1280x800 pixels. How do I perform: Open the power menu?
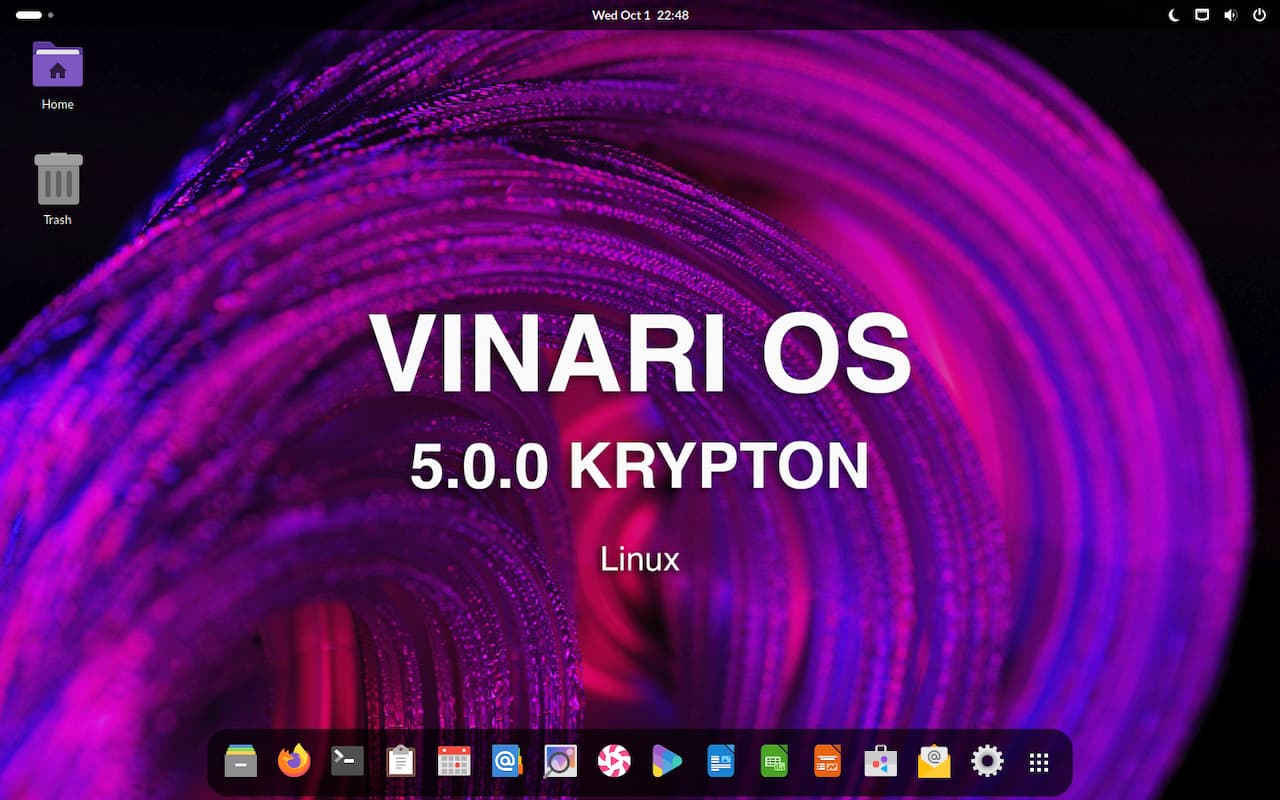pos(1259,15)
